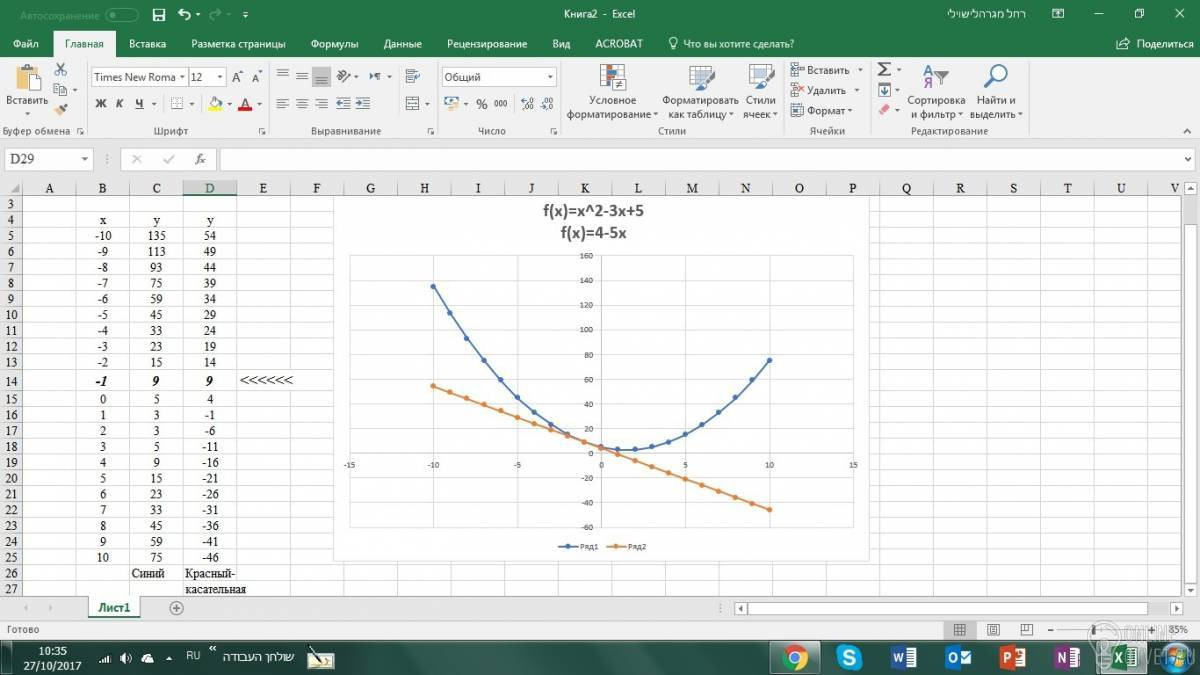Expand the number format dropdown

pyautogui.click(x=550, y=77)
